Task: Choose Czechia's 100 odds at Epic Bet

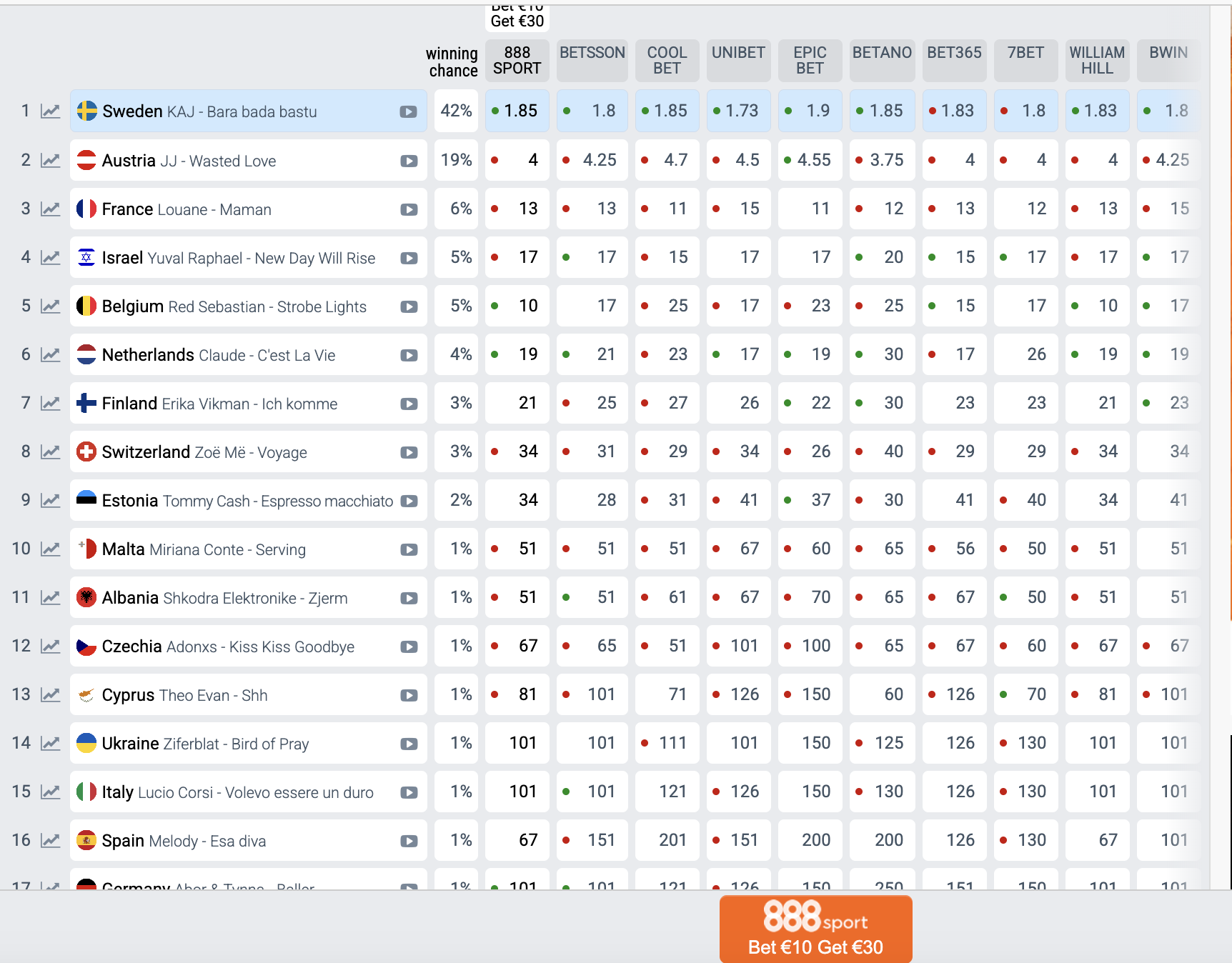Action: tap(810, 646)
